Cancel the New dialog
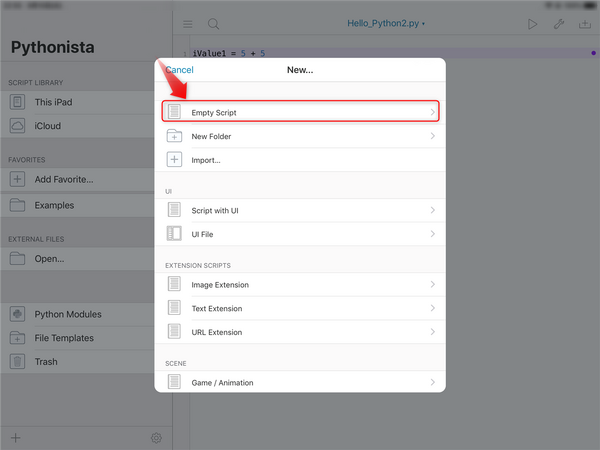This screenshot has height=450, width=600. point(179,70)
